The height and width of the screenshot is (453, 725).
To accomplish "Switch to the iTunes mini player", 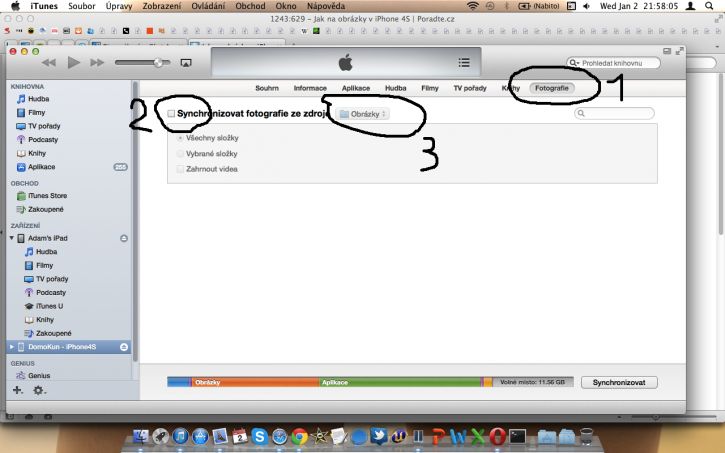I will (x=667, y=51).
